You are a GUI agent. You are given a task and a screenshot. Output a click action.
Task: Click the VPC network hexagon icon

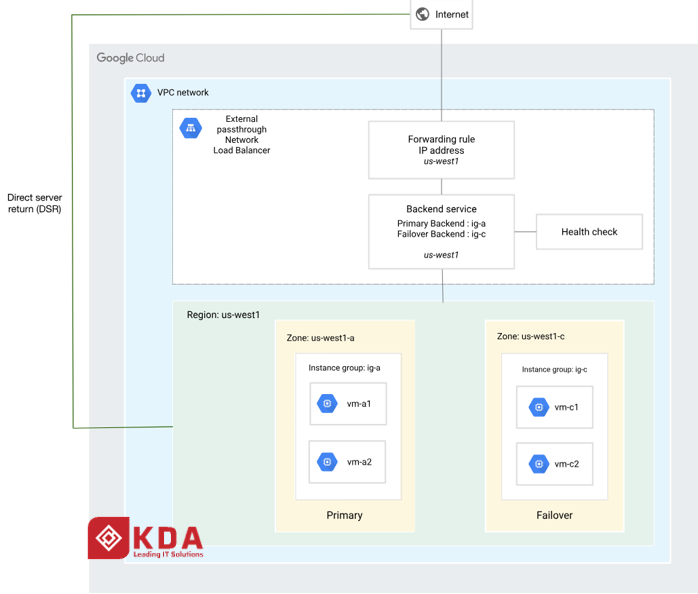click(141, 93)
